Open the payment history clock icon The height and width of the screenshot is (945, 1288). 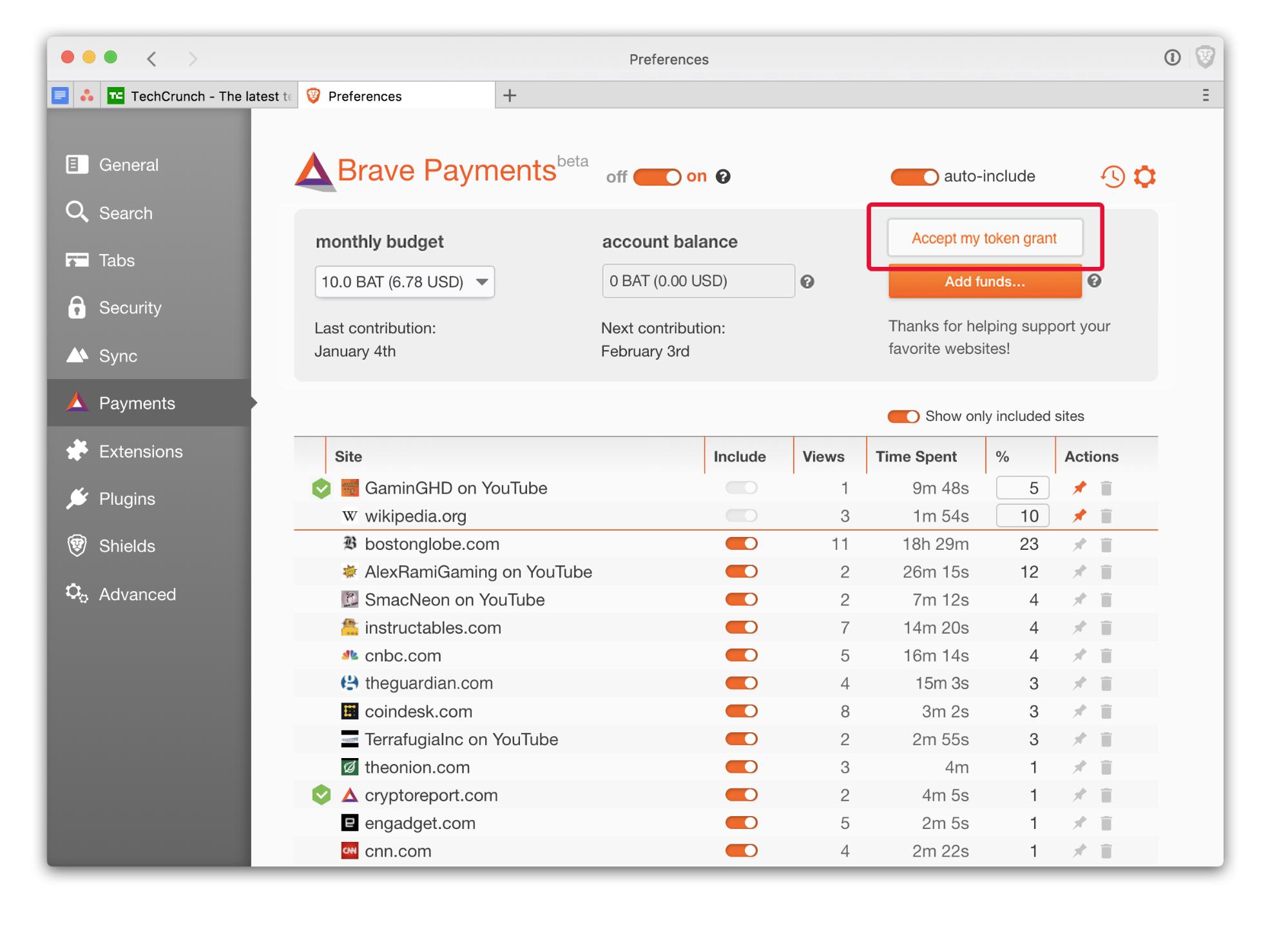(1112, 176)
